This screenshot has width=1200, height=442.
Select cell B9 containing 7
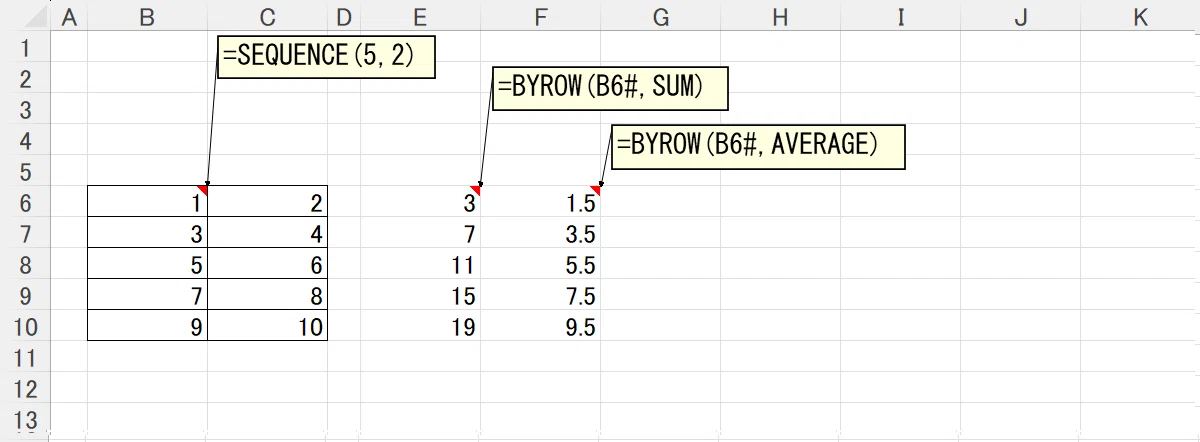click(147, 295)
